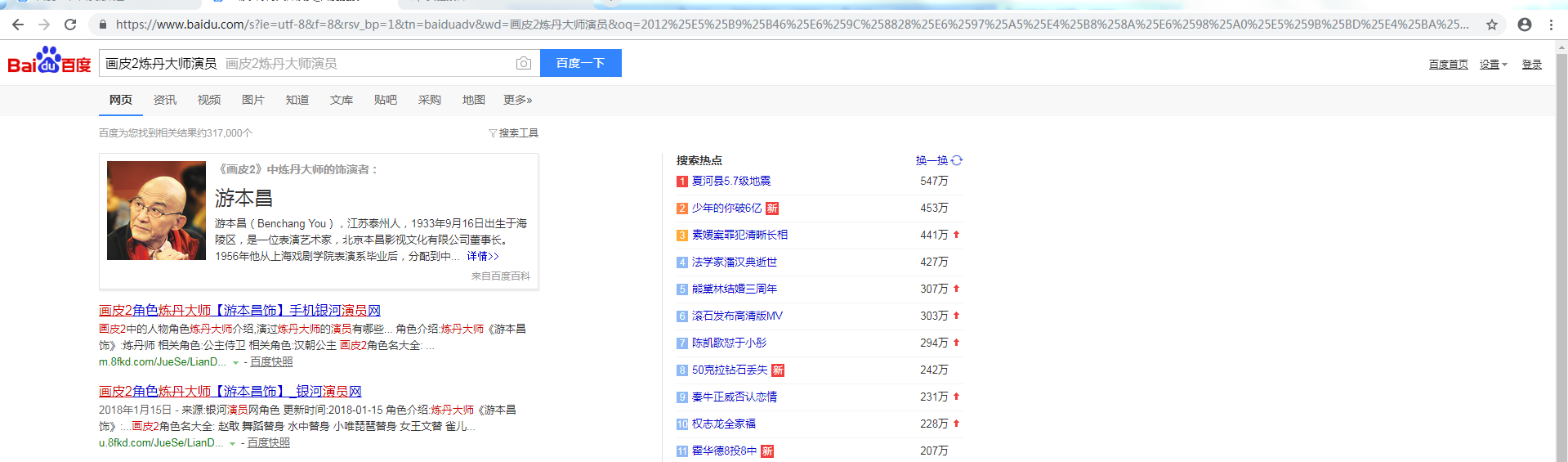Open the 设置 dropdown
This screenshot has height=462, width=1568.
click(x=1493, y=64)
